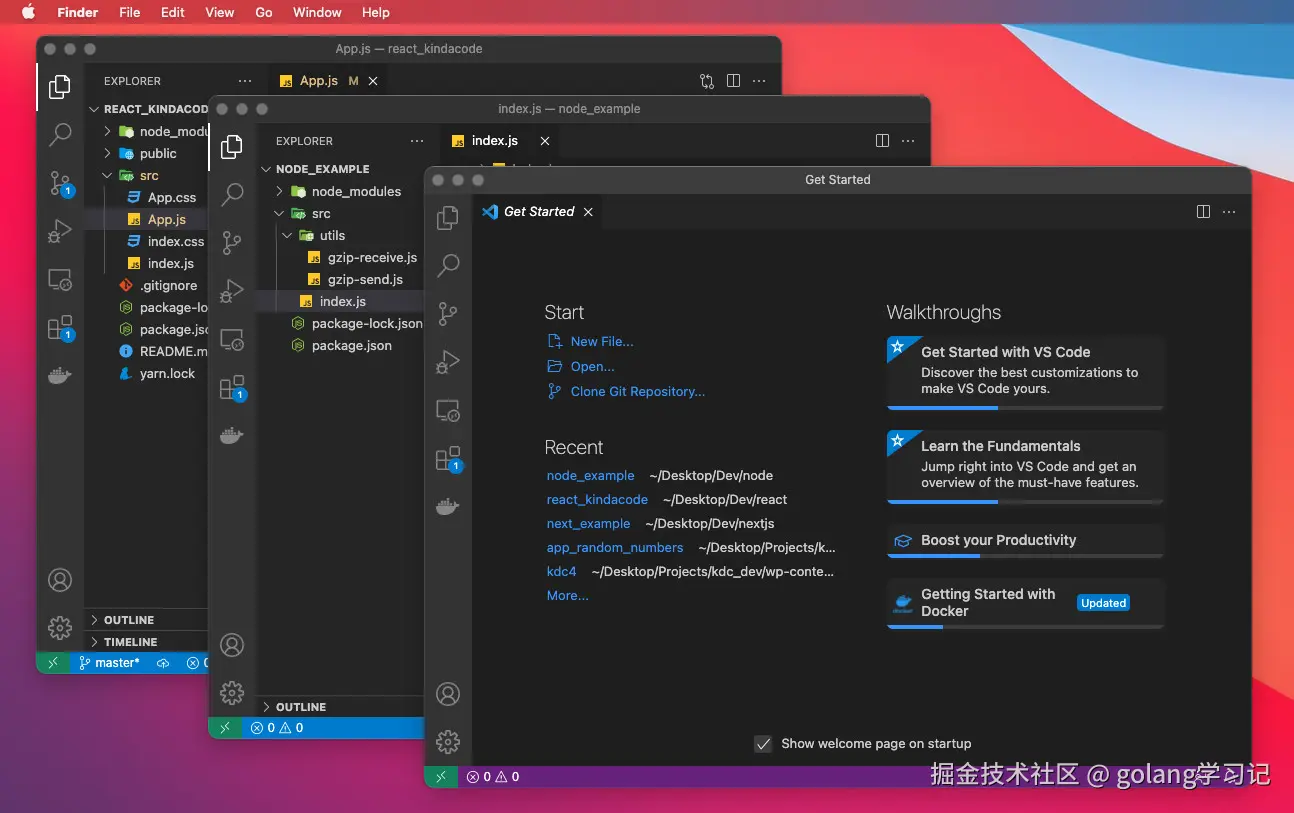
Task: Collapse src folder in node_example window
Action: [x=281, y=213]
